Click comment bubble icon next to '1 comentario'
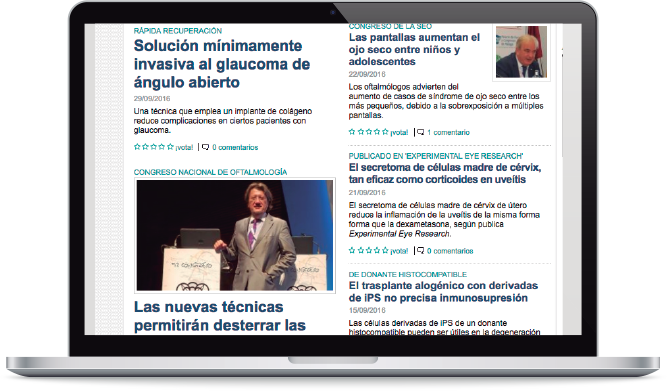The image size is (667, 391). [420, 132]
